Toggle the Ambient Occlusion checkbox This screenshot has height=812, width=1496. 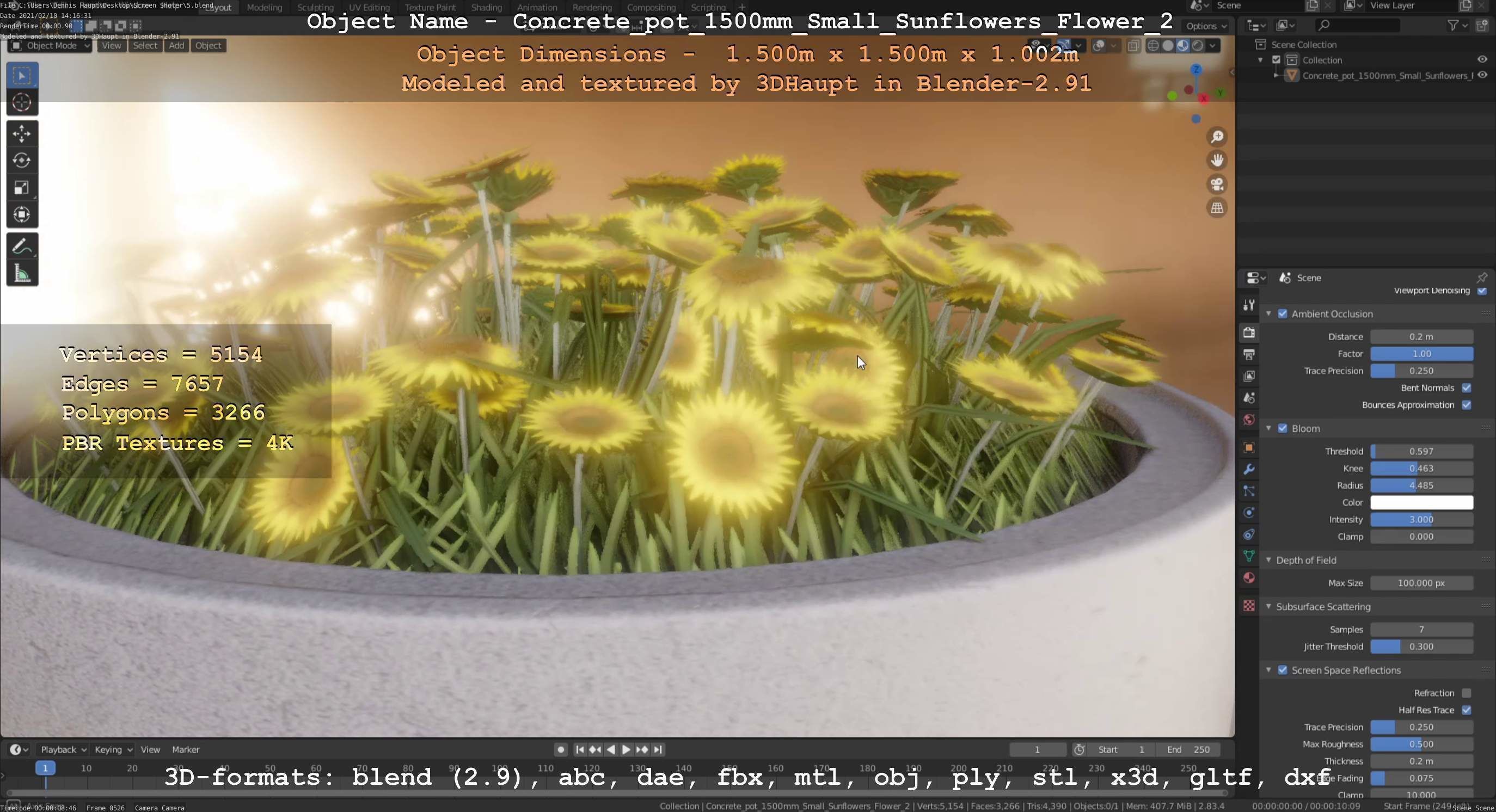click(x=1283, y=313)
